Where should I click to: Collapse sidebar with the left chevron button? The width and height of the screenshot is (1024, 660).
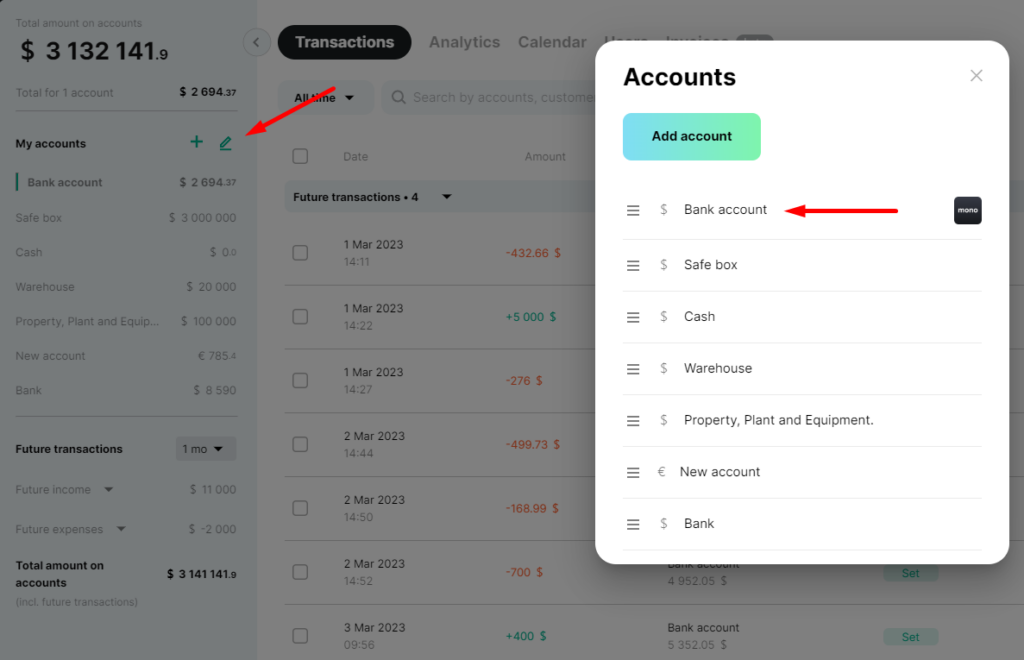tap(257, 42)
